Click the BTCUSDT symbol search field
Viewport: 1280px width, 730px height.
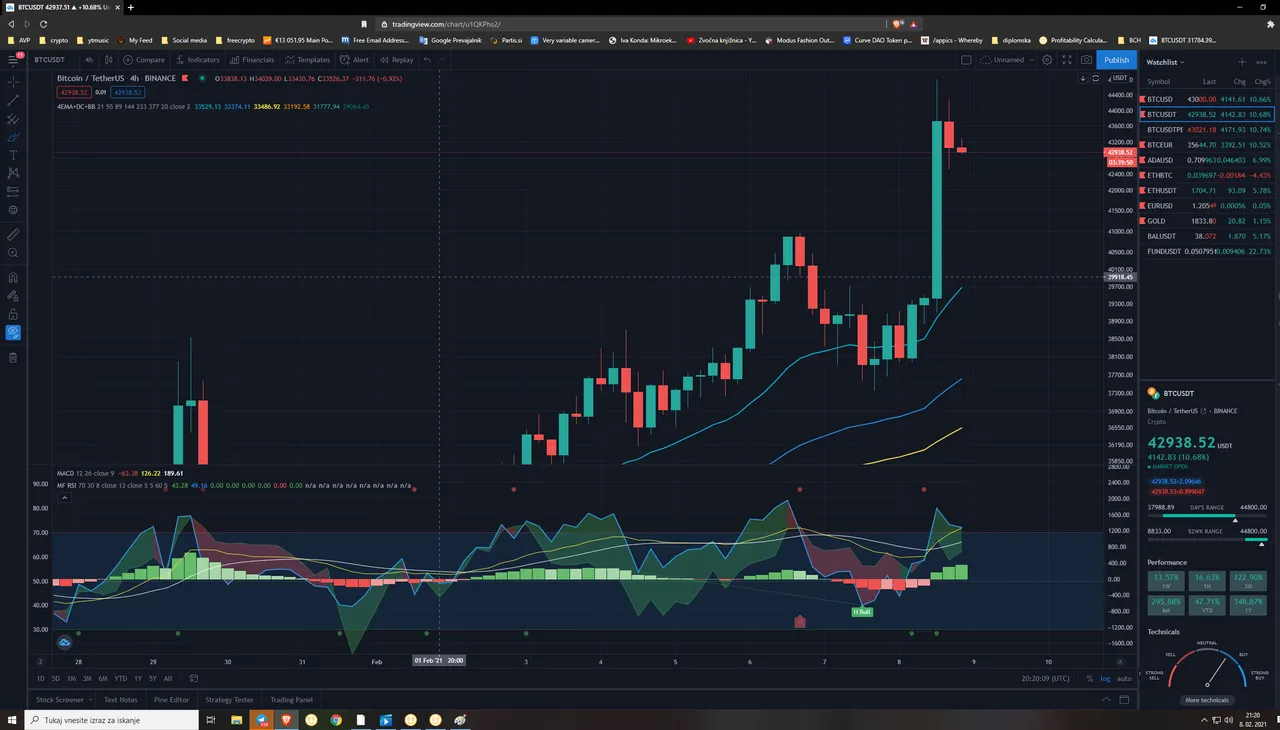tap(52, 60)
